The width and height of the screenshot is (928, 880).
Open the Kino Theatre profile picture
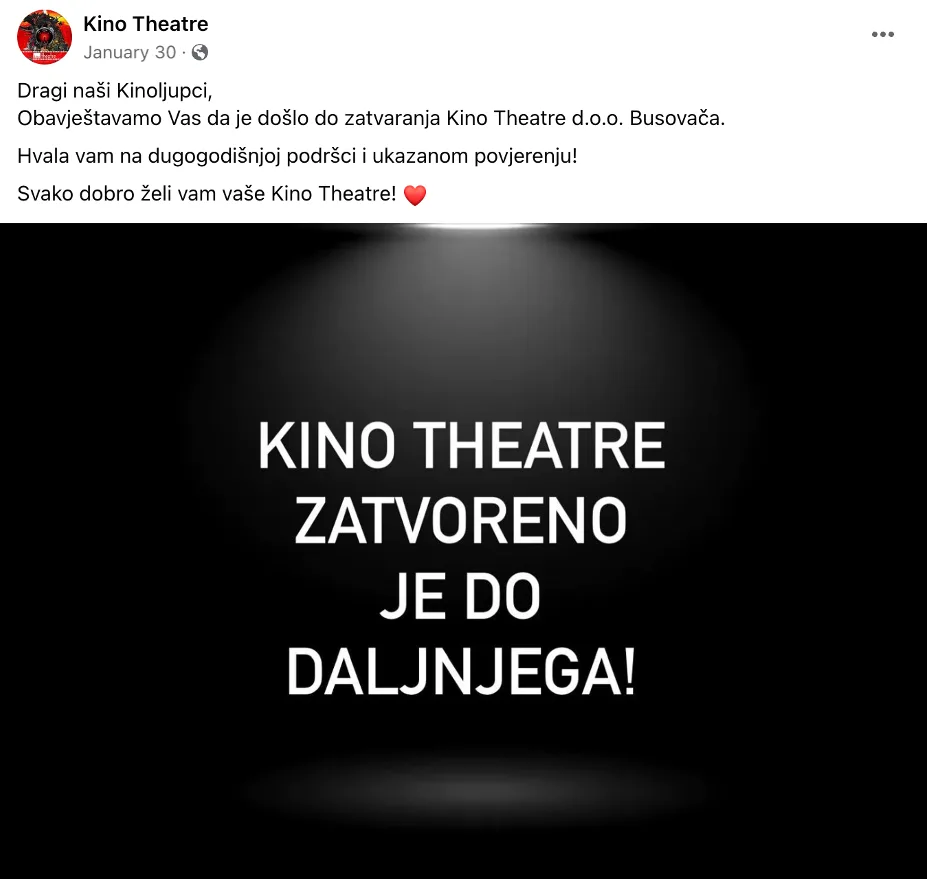(x=44, y=37)
